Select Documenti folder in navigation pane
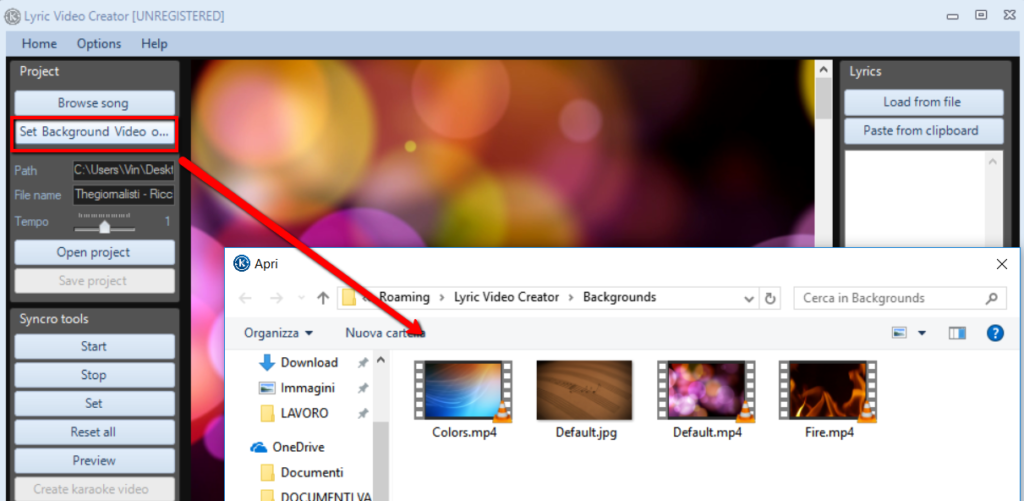Viewport: 1024px width, 501px height. (312, 472)
